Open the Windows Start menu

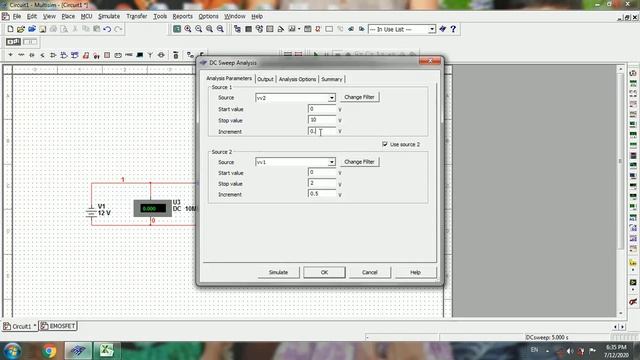12,351
